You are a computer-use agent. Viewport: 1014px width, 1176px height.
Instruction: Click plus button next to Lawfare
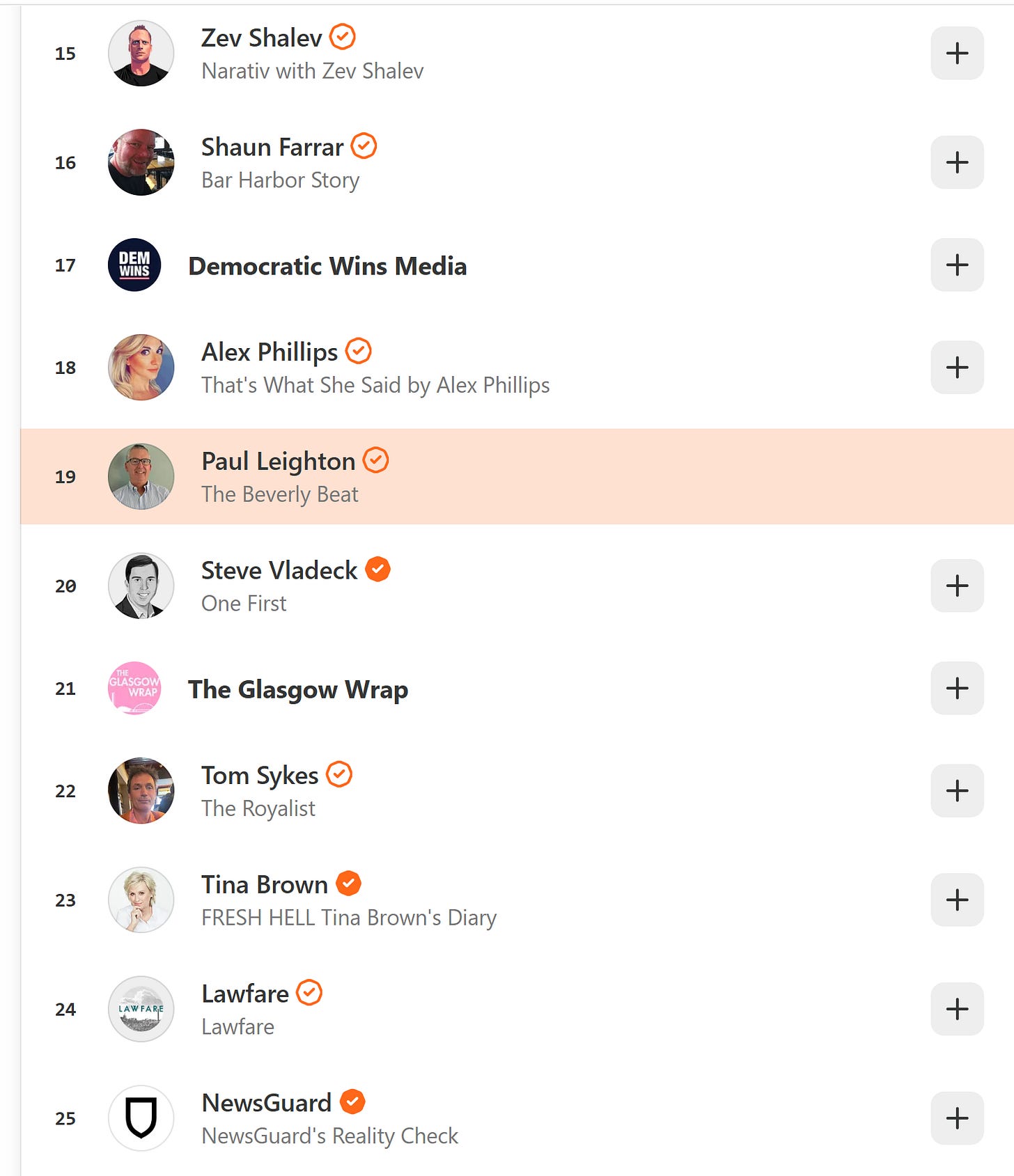[x=957, y=1009]
